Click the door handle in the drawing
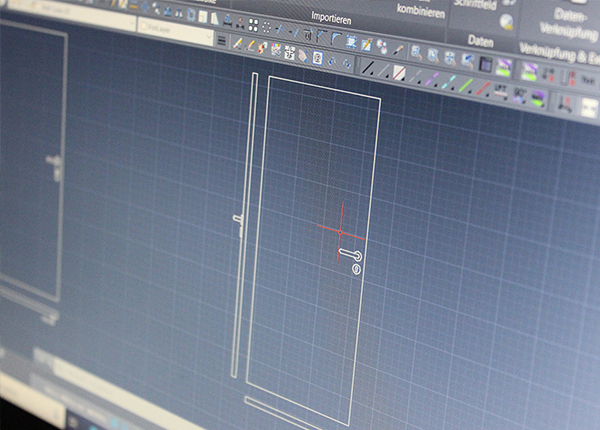 (x=350, y=253)
